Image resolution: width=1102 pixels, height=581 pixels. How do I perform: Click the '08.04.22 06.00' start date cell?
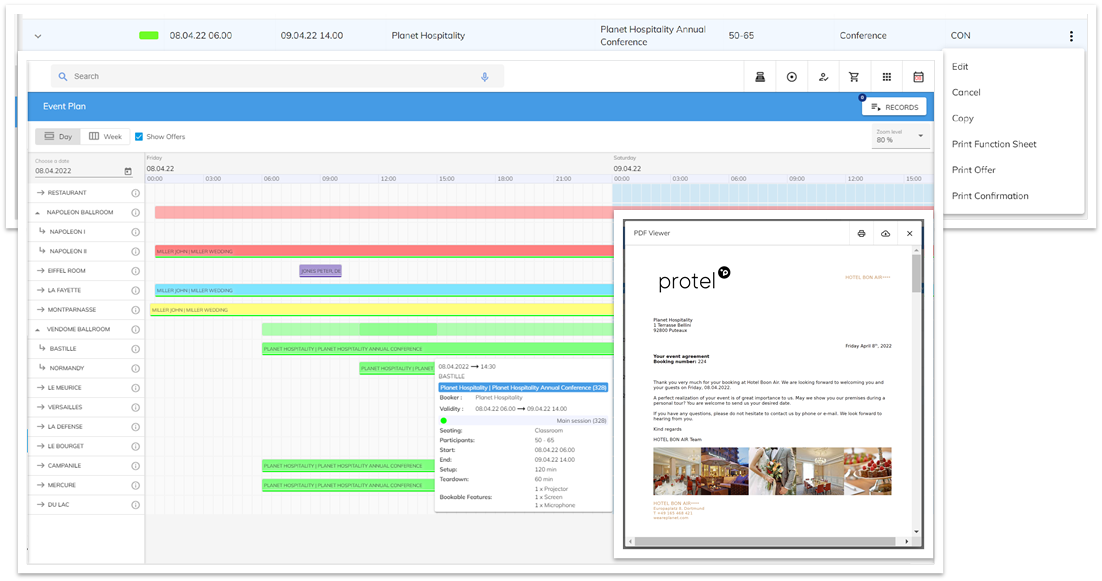point(200,36)
